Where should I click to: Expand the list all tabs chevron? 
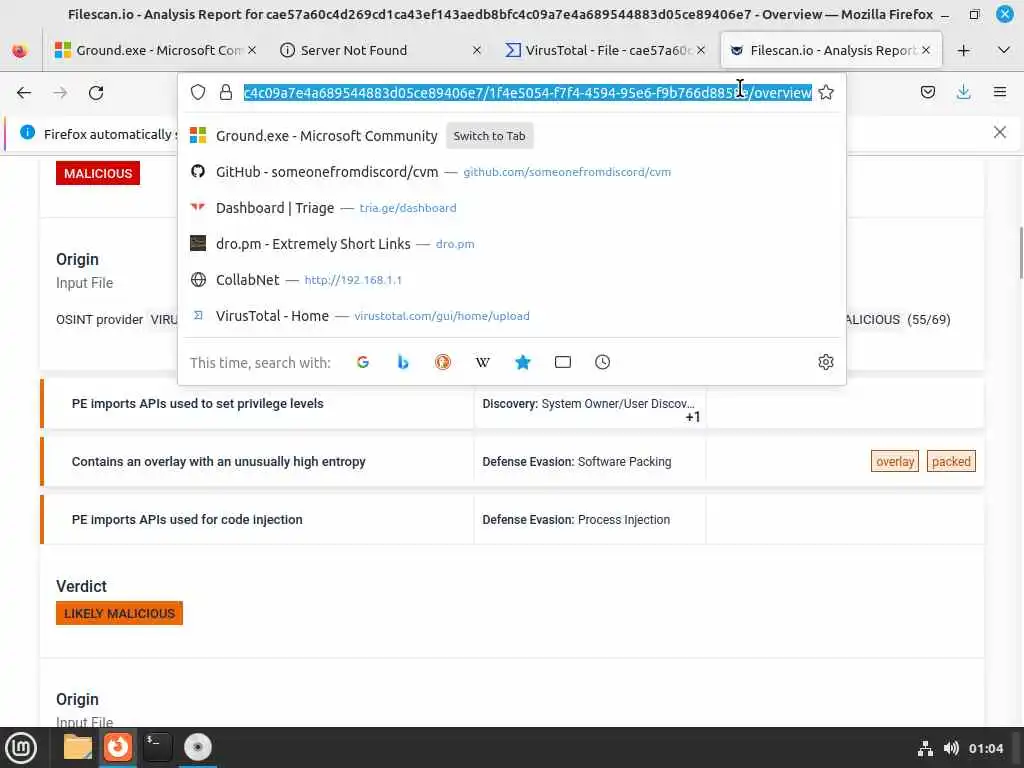1004,50
